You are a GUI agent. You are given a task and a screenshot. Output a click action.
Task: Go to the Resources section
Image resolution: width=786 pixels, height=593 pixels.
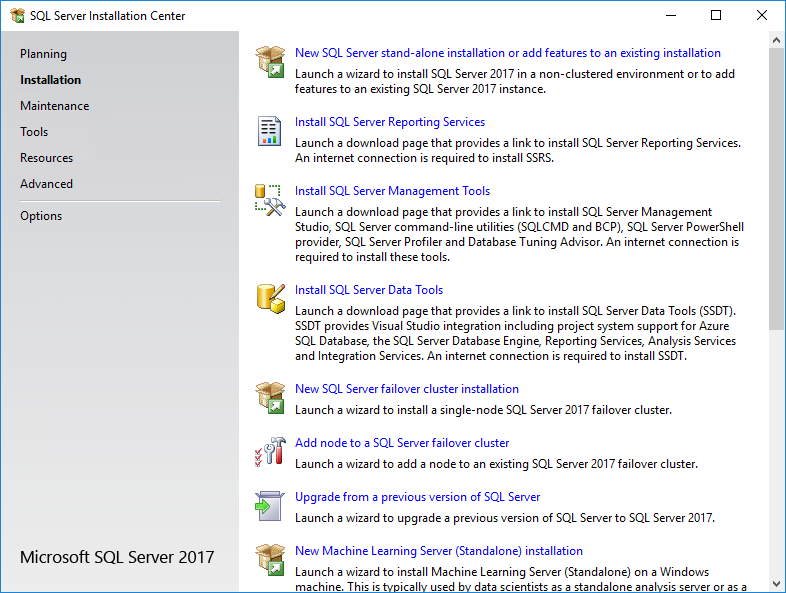coord(47,158)
